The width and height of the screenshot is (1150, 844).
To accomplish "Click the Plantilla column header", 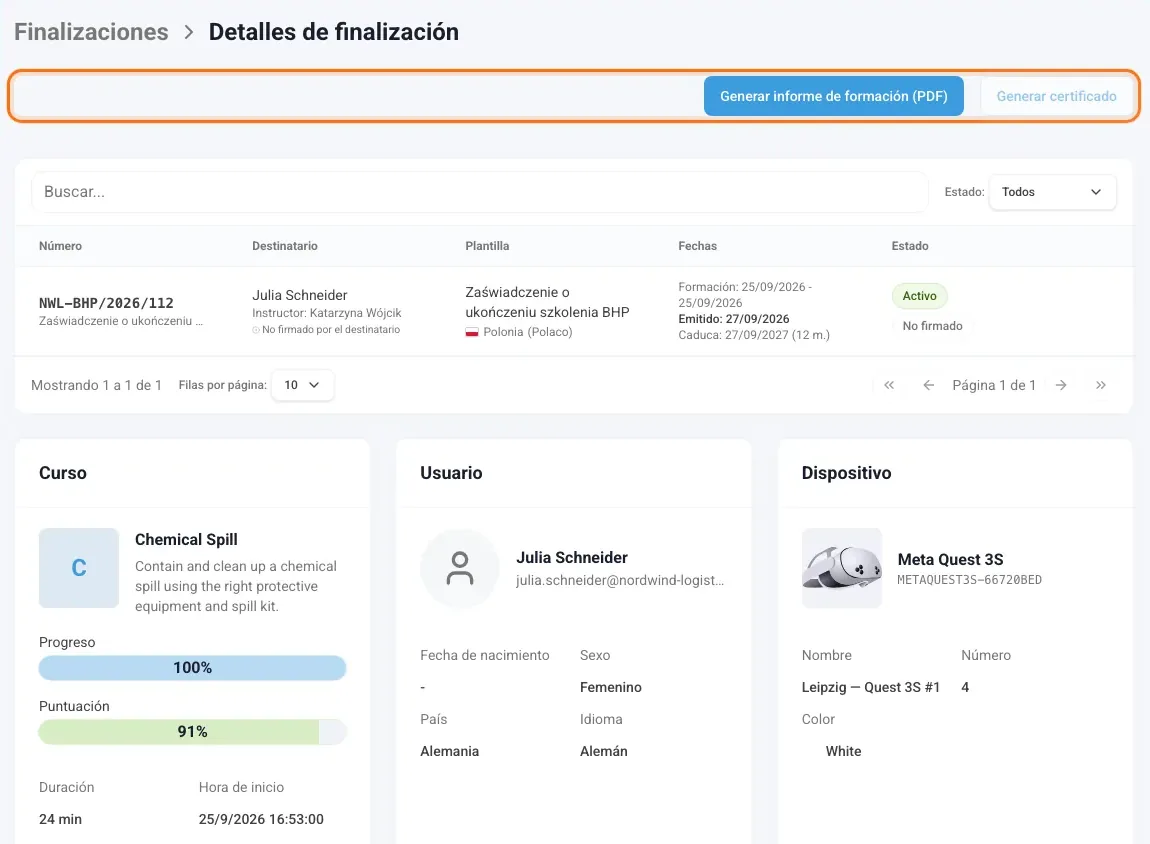I will click(487, 246).
